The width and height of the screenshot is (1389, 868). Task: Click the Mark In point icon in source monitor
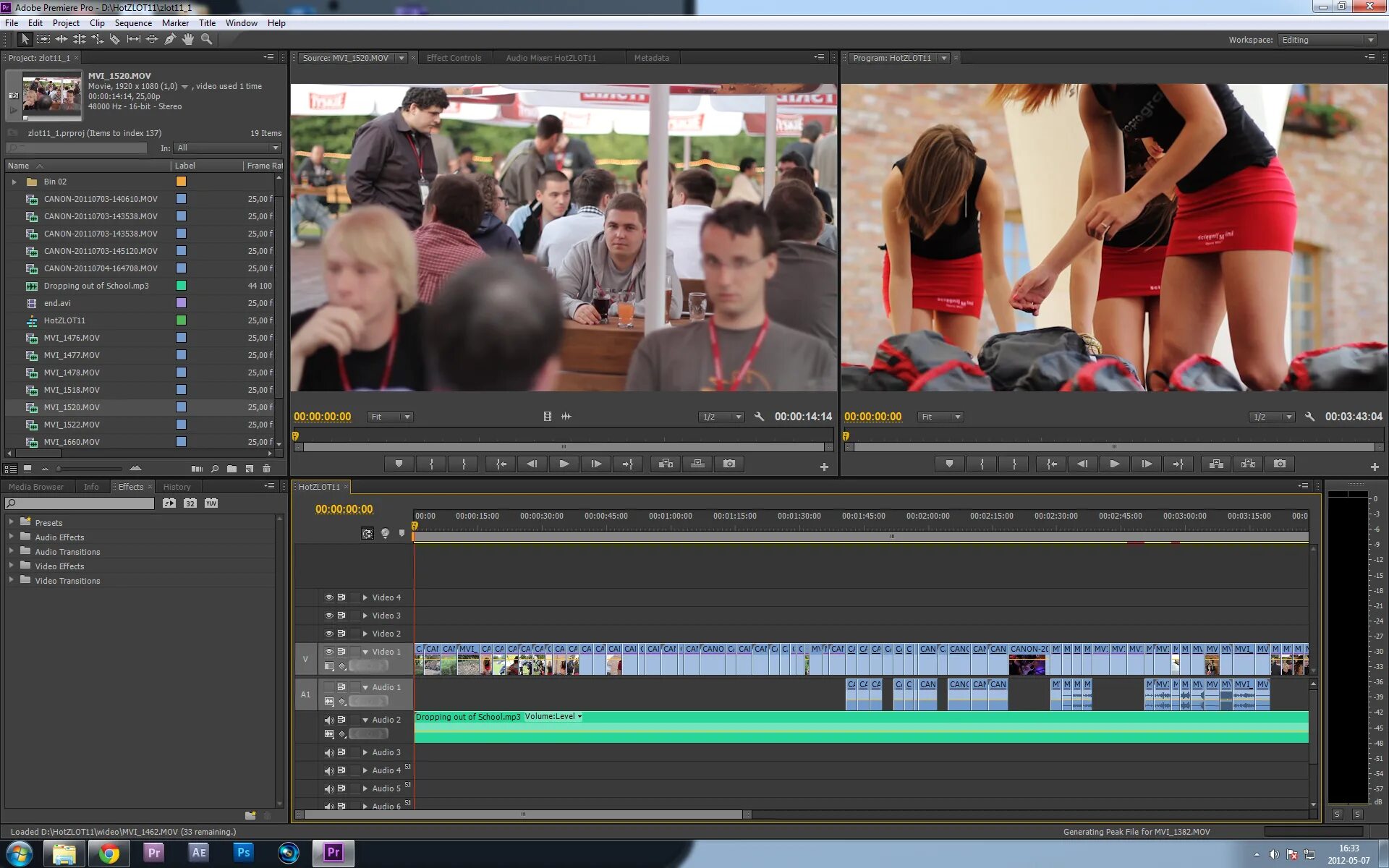(431, 463)
